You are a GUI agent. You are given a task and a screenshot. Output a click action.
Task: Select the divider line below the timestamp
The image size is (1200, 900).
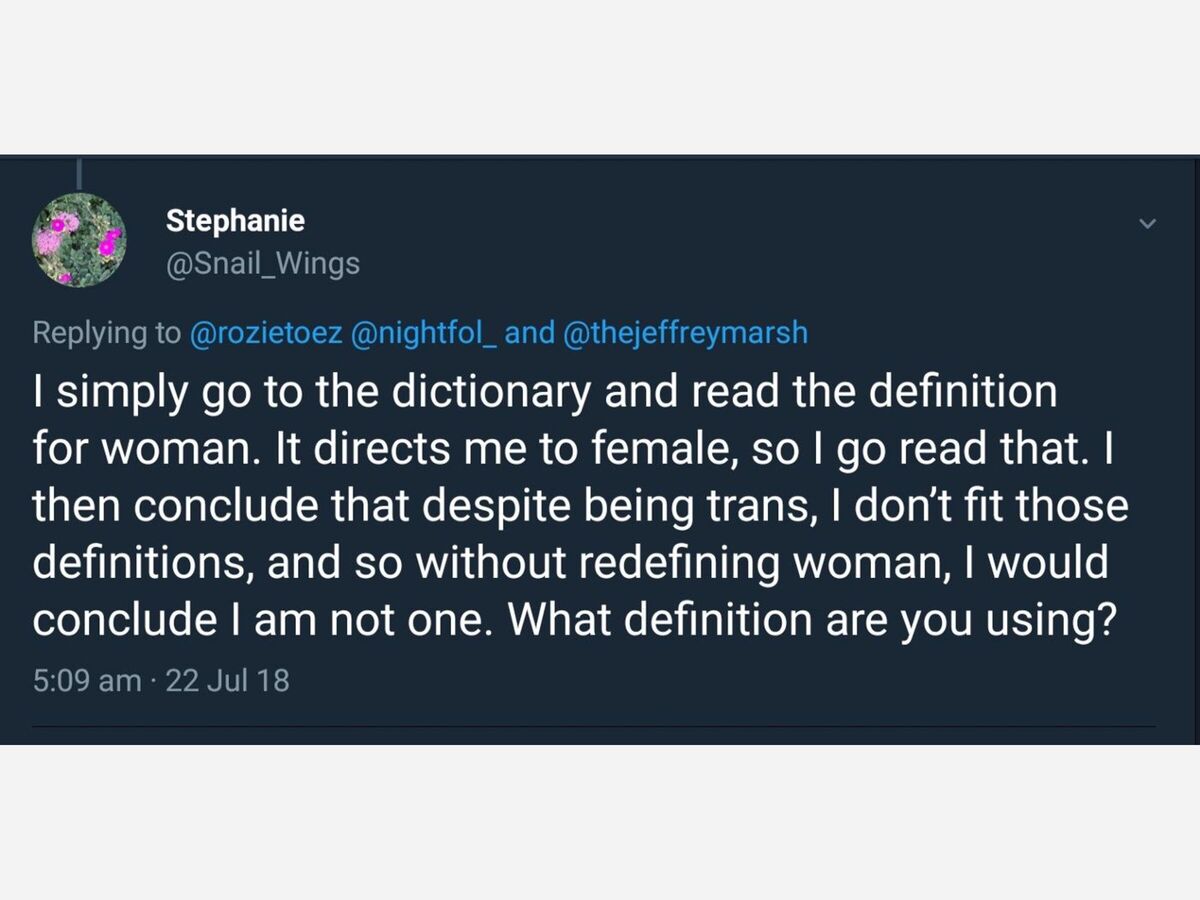coord(594,725)
